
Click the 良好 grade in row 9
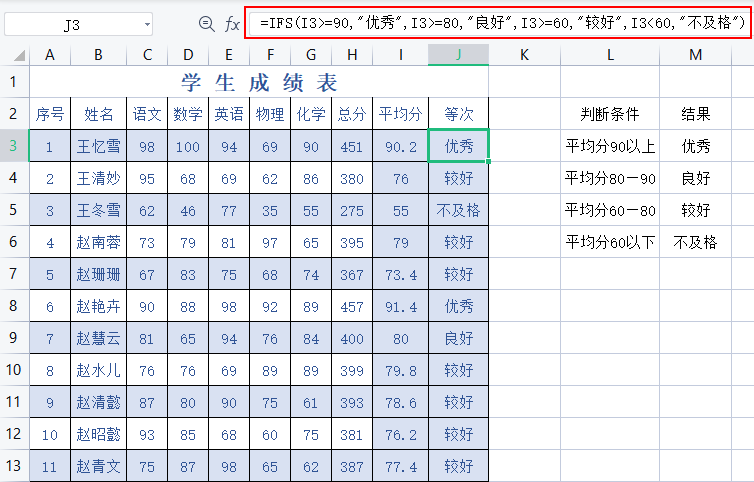459,338
